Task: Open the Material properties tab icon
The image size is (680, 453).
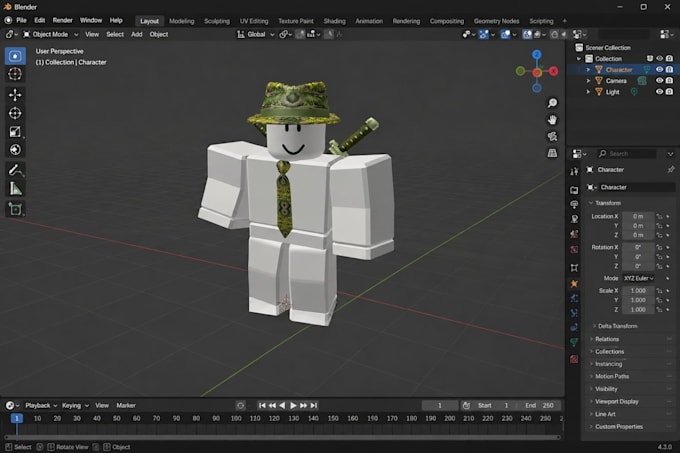Action: 574,359
